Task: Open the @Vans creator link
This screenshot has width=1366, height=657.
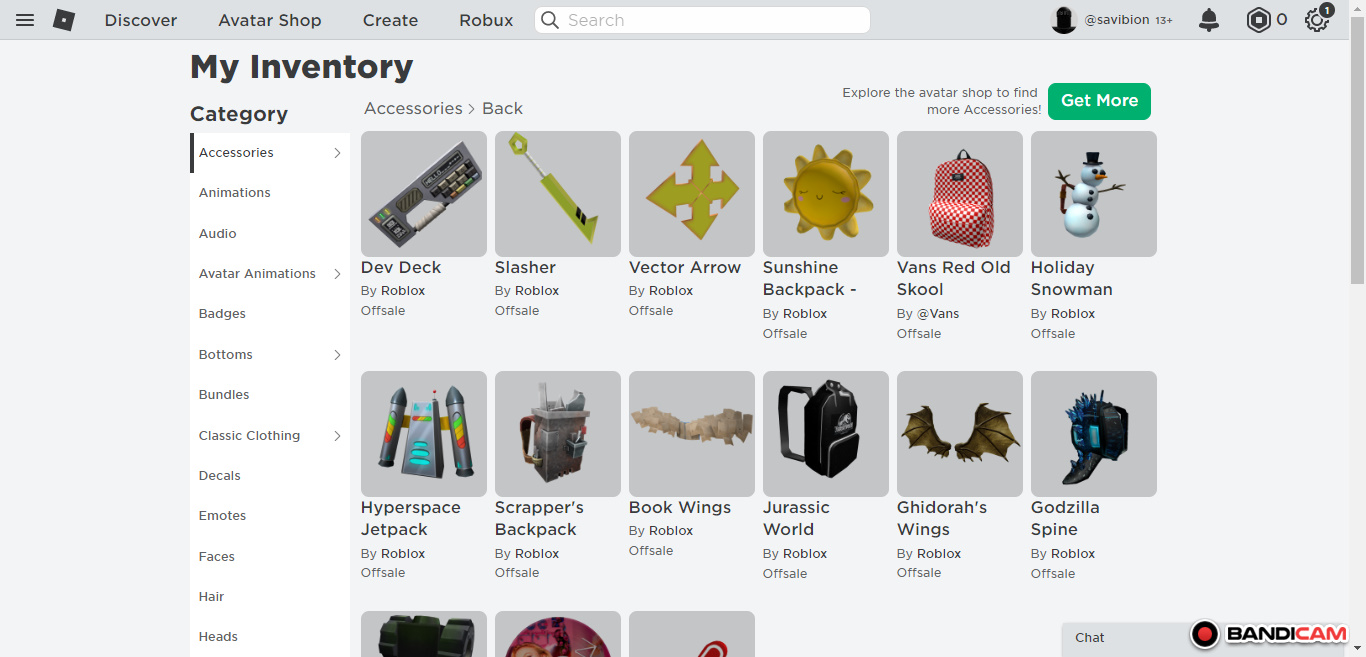Action: (938, 313)
